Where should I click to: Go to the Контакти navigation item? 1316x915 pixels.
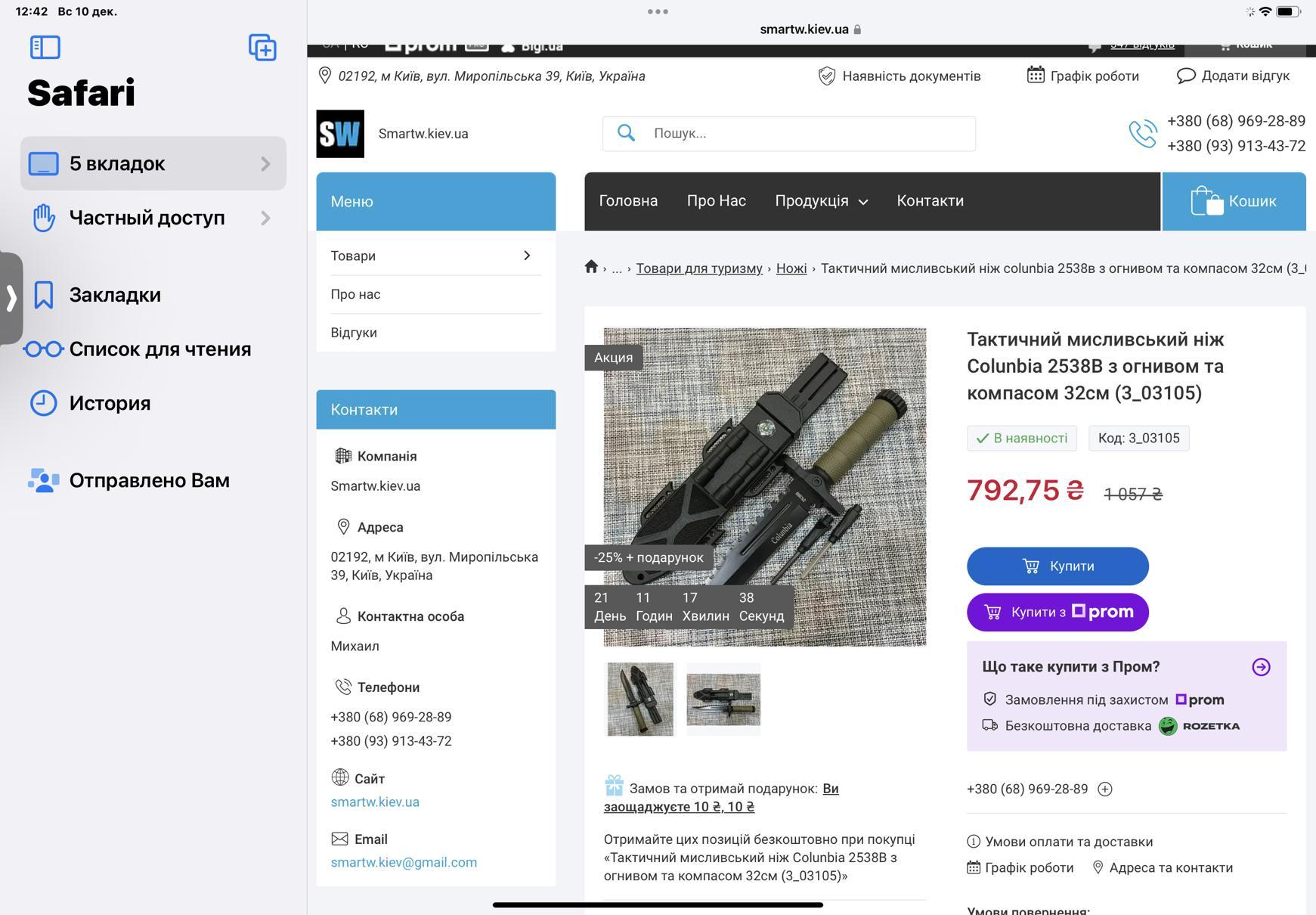(x=930, y=201)
